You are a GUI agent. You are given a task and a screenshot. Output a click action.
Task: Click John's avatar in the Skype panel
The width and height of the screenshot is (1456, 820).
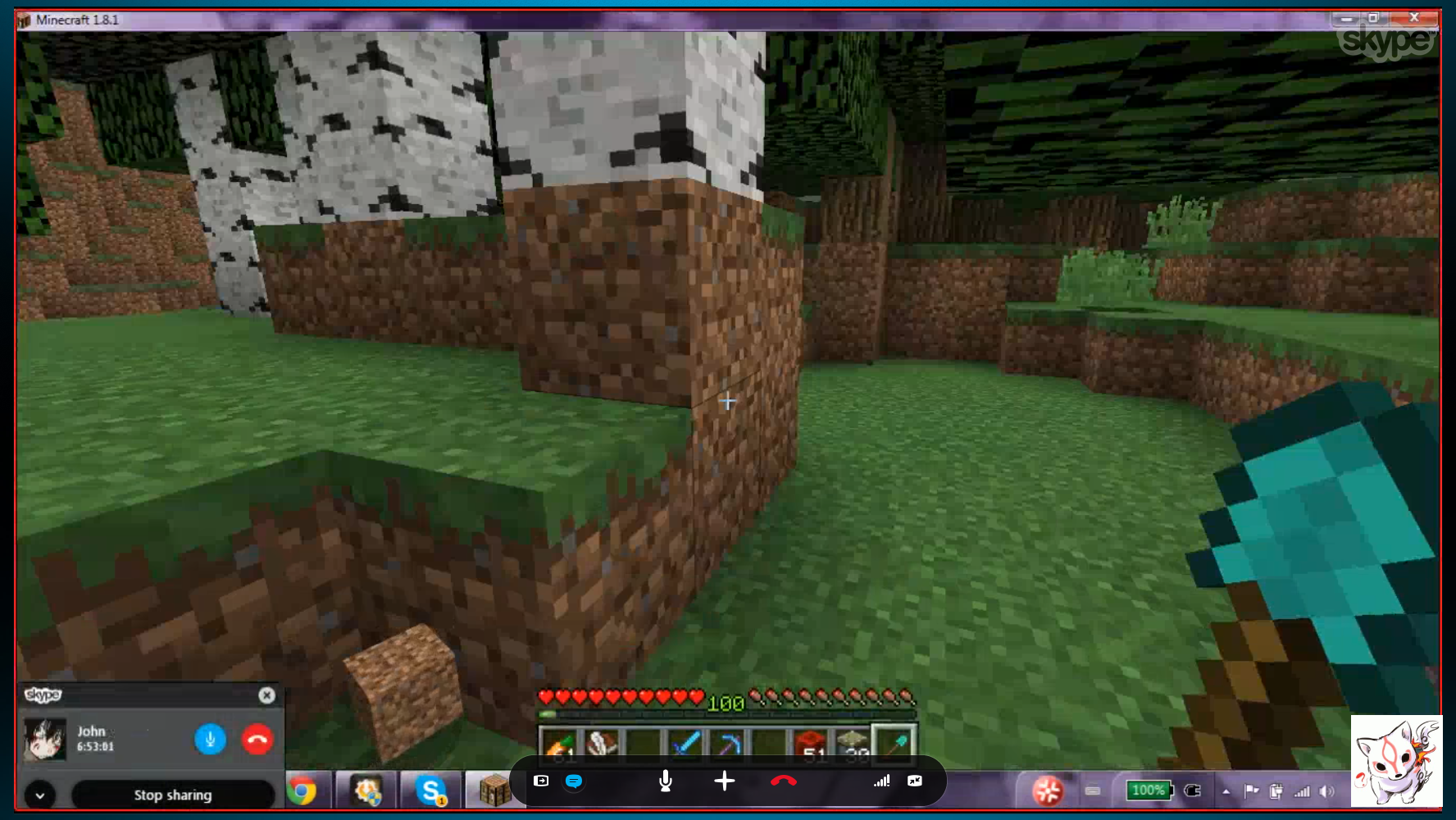pos(44,739)
